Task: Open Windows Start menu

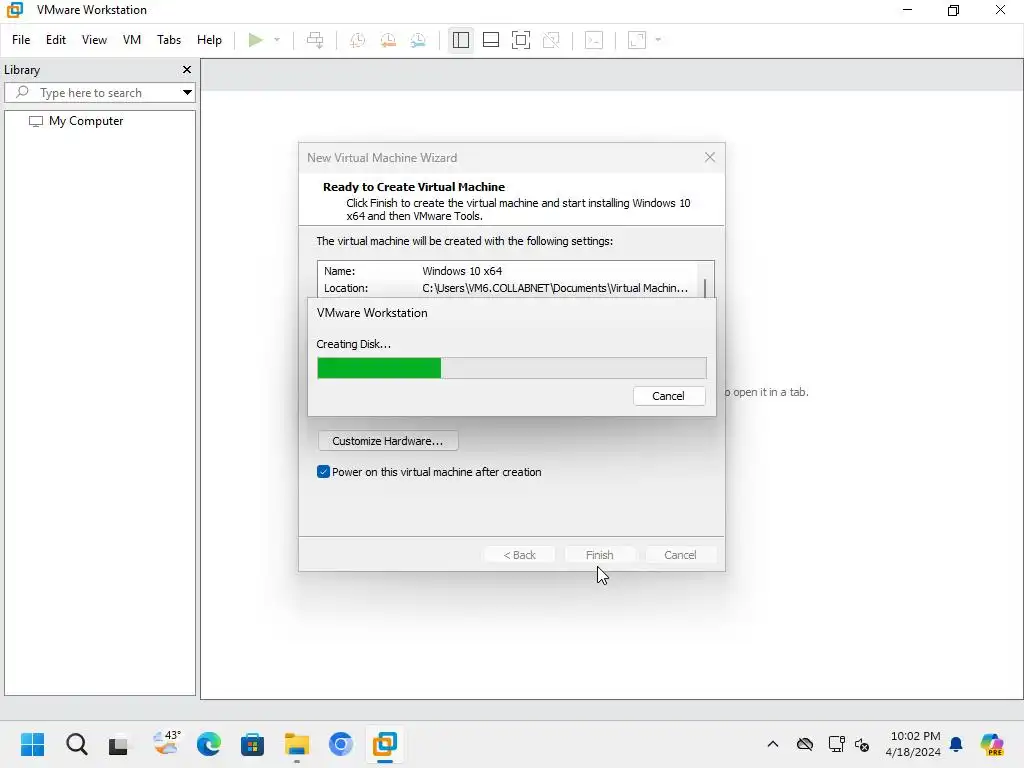Action: (32, 744)
